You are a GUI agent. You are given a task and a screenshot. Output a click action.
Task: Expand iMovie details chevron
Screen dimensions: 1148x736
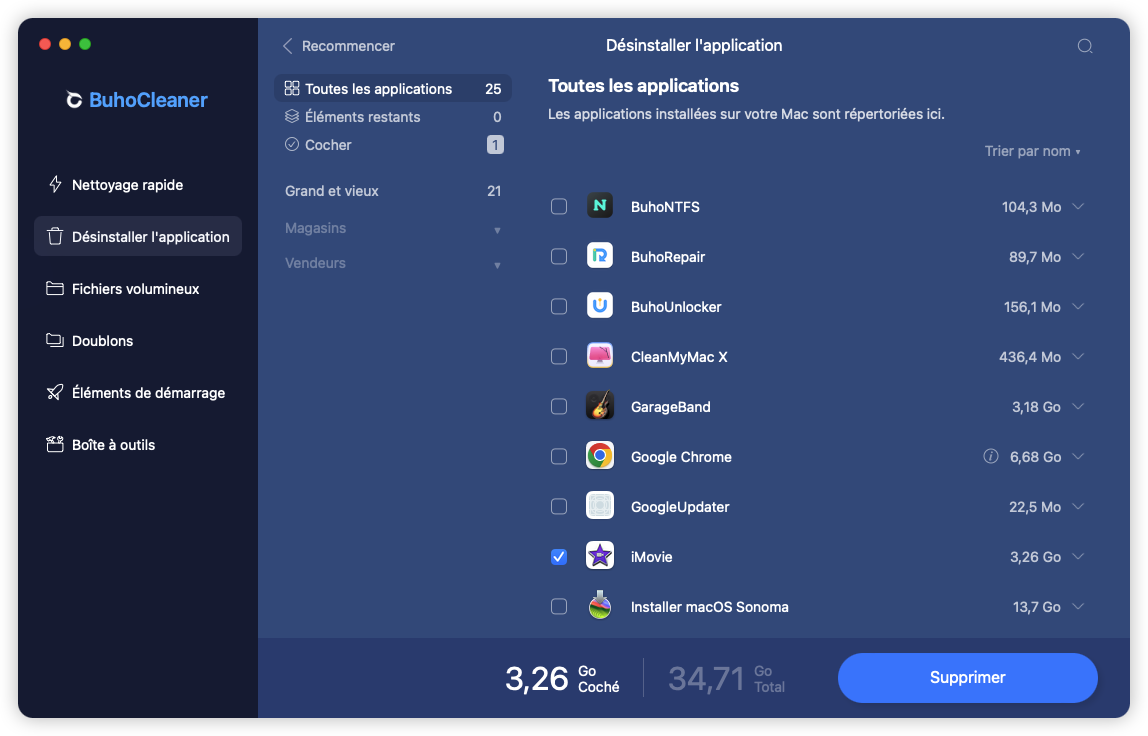(x=1078, y=557)
